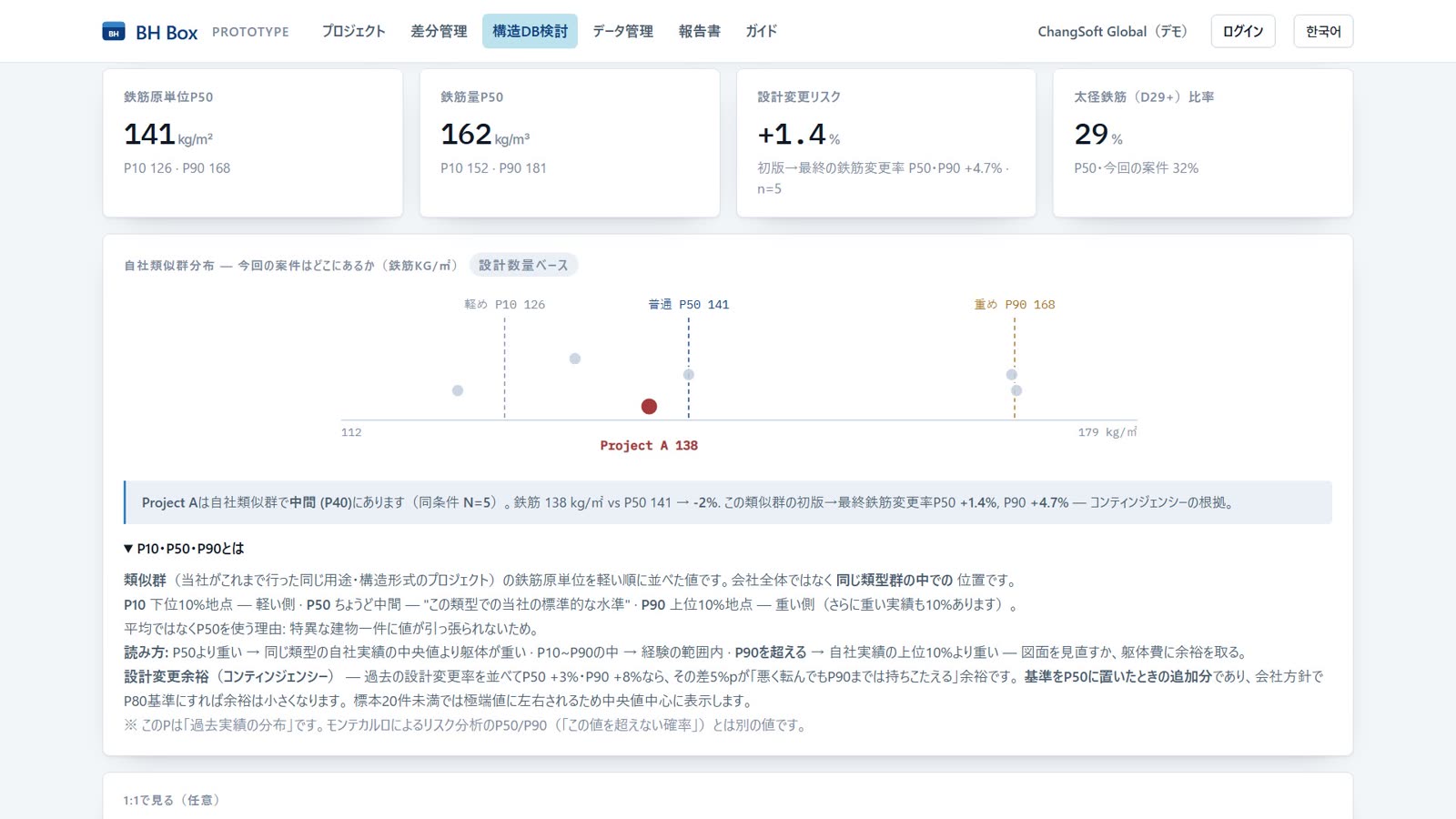Click the 設計変更リスク value +1.4%
1456x819 pixels.
(799, 135)
